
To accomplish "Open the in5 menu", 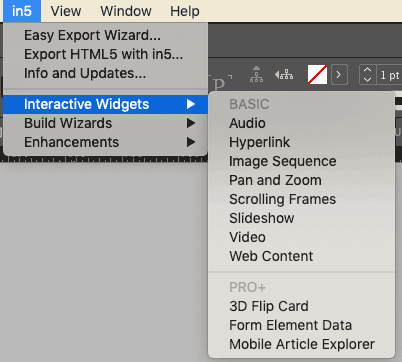I will (x=22, y=11).
